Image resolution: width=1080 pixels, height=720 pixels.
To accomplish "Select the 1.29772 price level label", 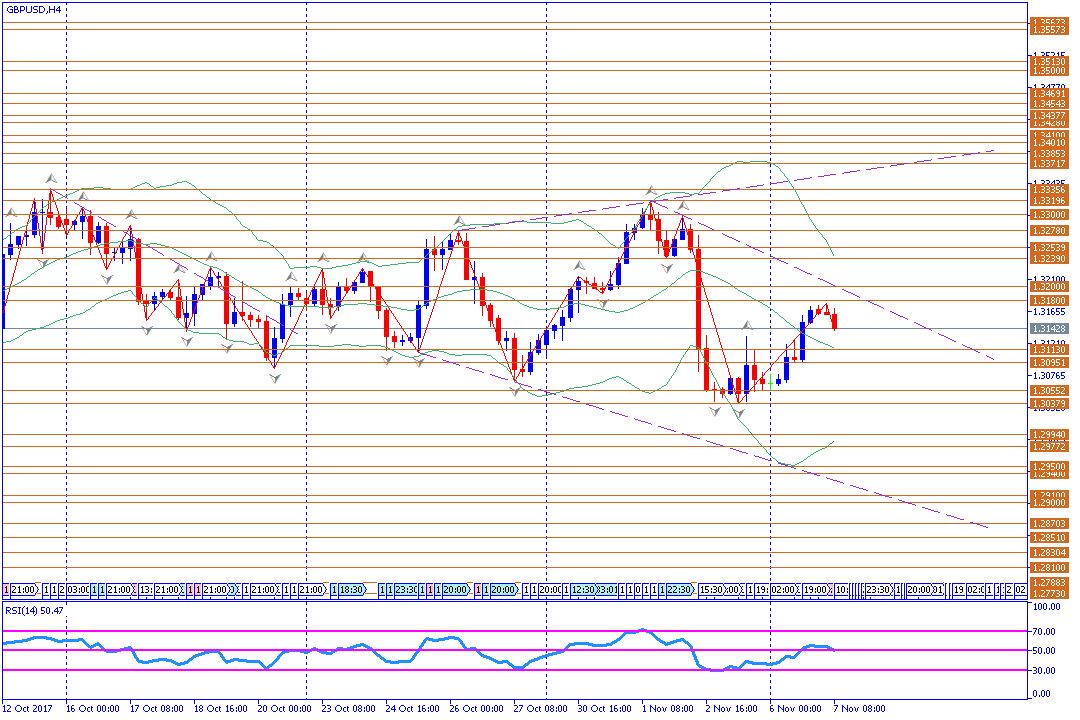I will tap(1049, 446).
